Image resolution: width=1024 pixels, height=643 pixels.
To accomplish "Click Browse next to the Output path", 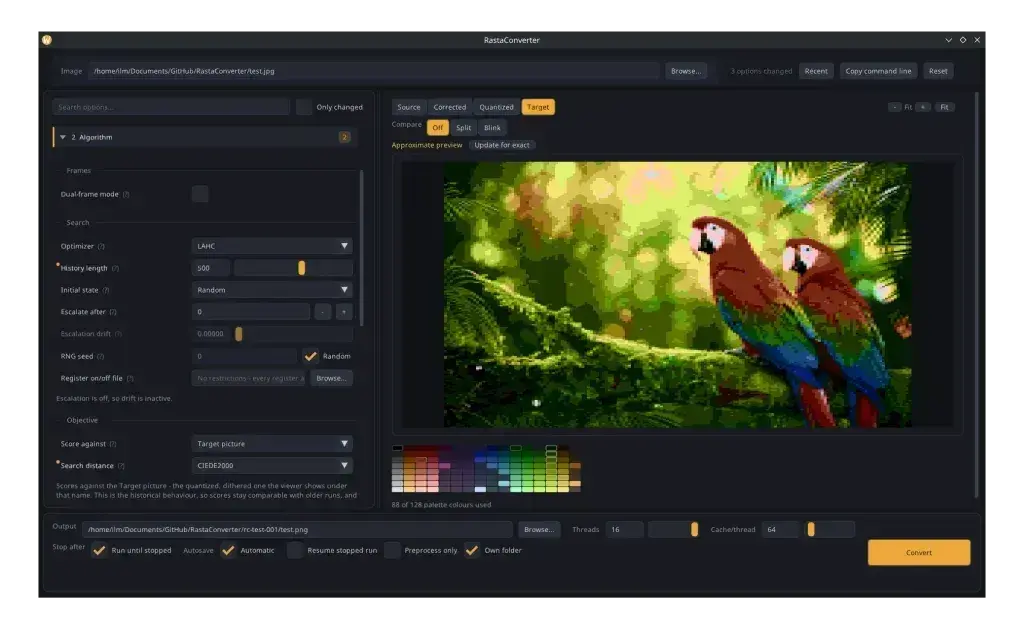I will coord(539,529).
